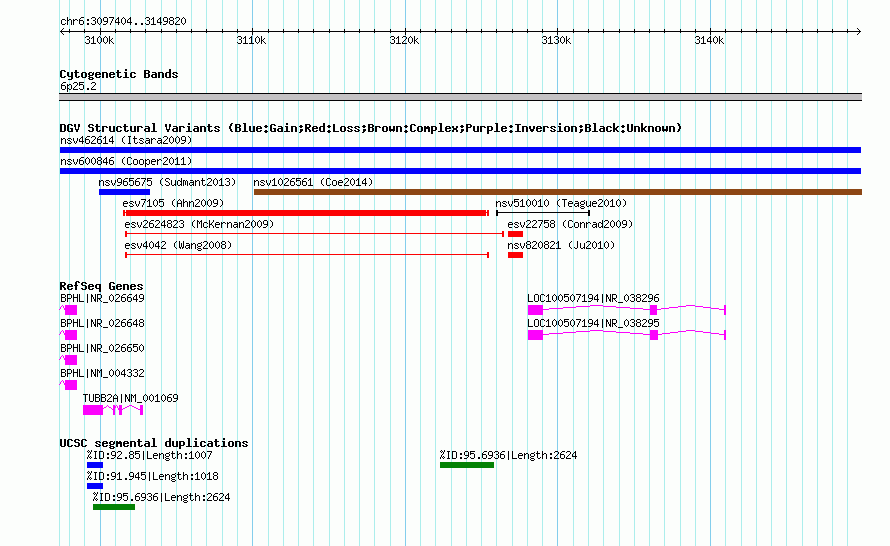Select the DGV Structural Variants track title
The image size is (890, 546).
(x=371, y=128)
